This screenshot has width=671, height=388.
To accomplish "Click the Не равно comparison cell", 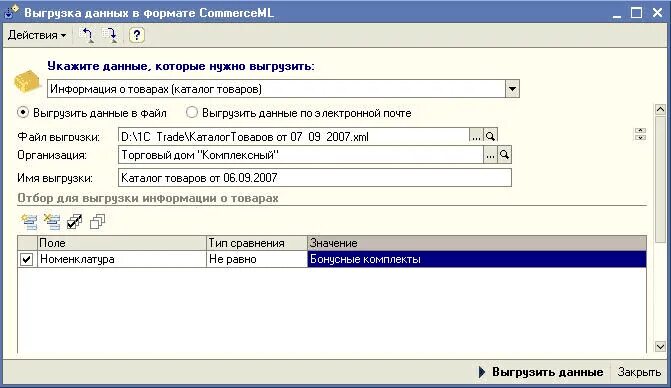I will tap(257, 259).
